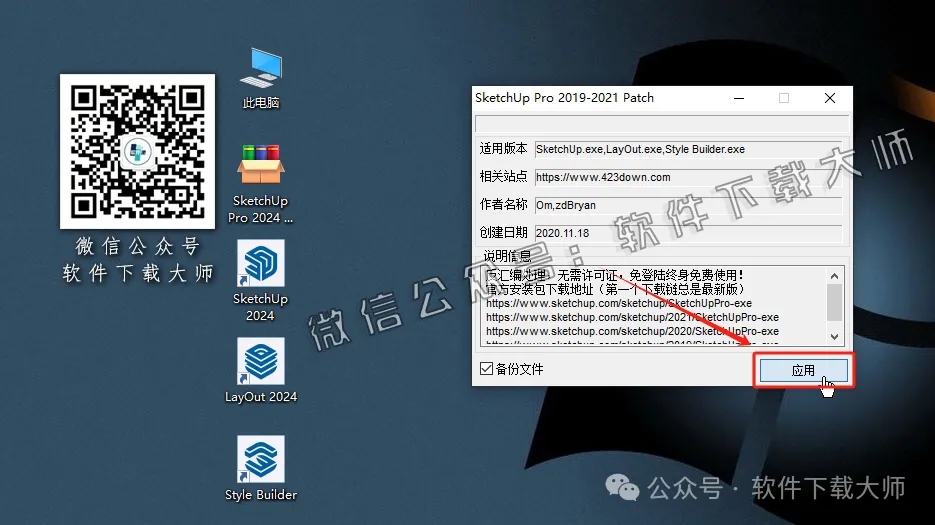935x525 pixels.
Task: Click the QR code image on desktop
Action: [137, 151]
